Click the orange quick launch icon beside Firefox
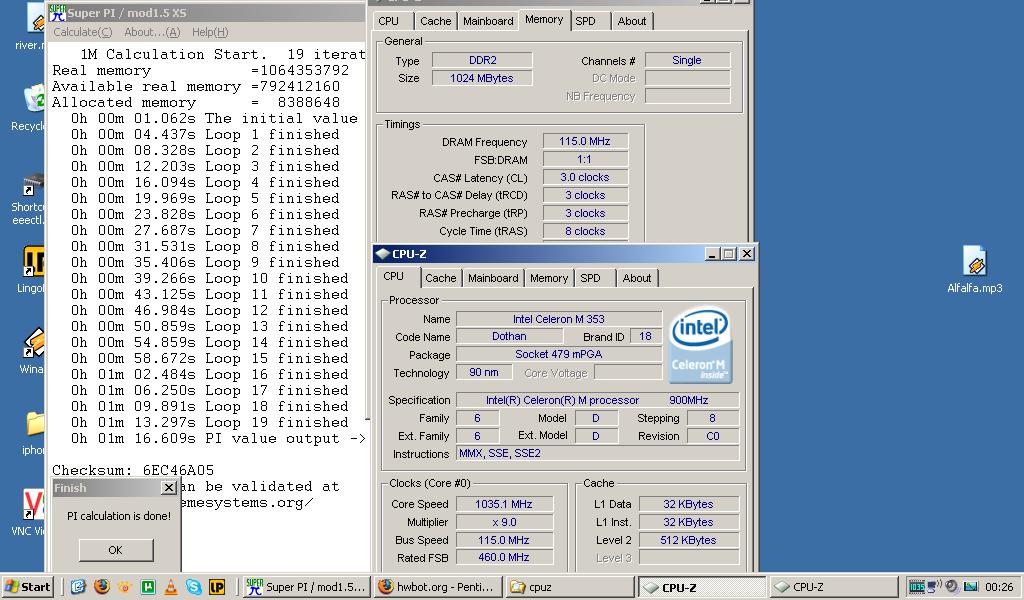The image size is (1024, 600). pyautogui.click(x=124, y=587)
